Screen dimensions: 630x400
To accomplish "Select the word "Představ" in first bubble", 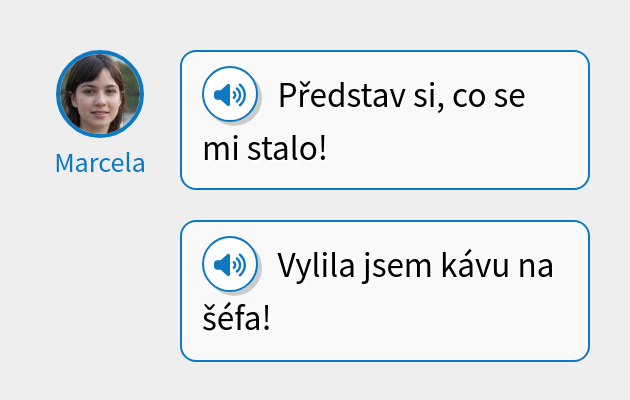I will click(342, 95).
